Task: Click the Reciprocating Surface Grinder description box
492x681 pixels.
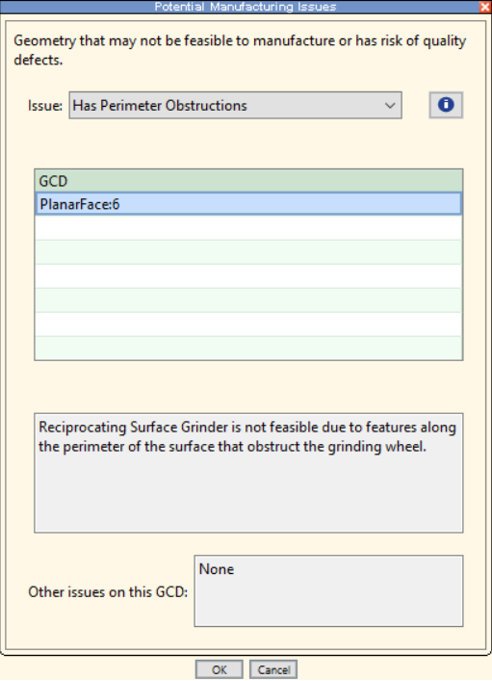Action: [x=248, y=473]
